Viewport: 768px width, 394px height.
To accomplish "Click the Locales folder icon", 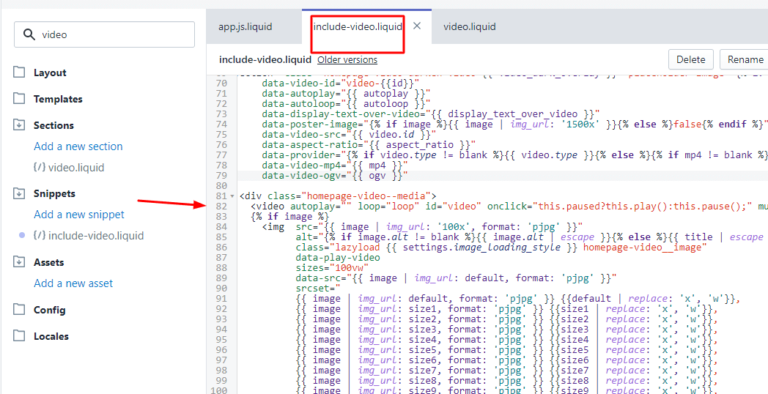I will [19, 337].
